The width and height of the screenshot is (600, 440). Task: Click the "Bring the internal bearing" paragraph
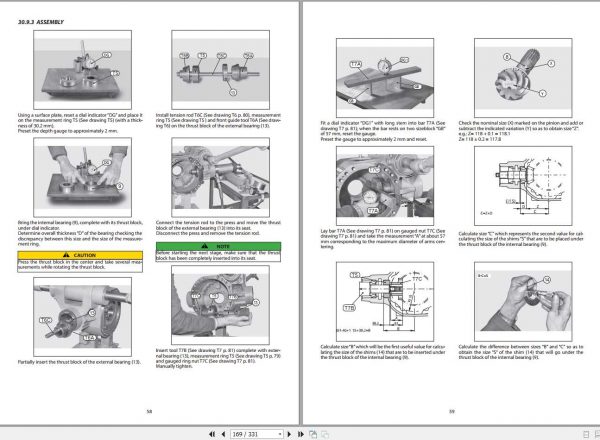80,233
